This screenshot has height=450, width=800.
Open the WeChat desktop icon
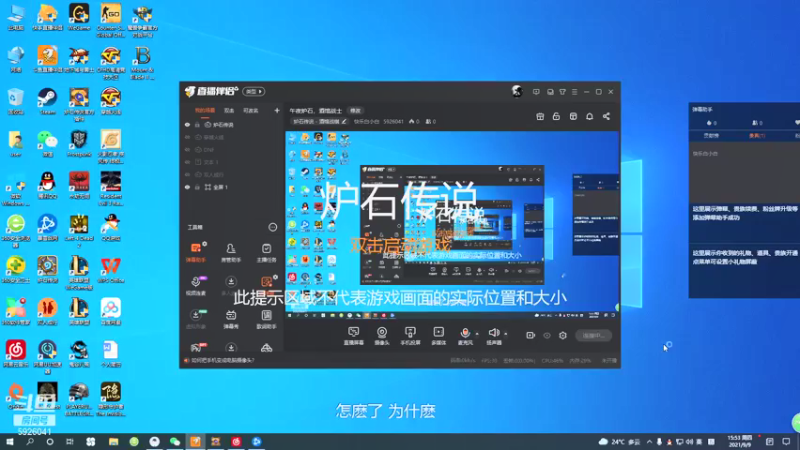47,143
